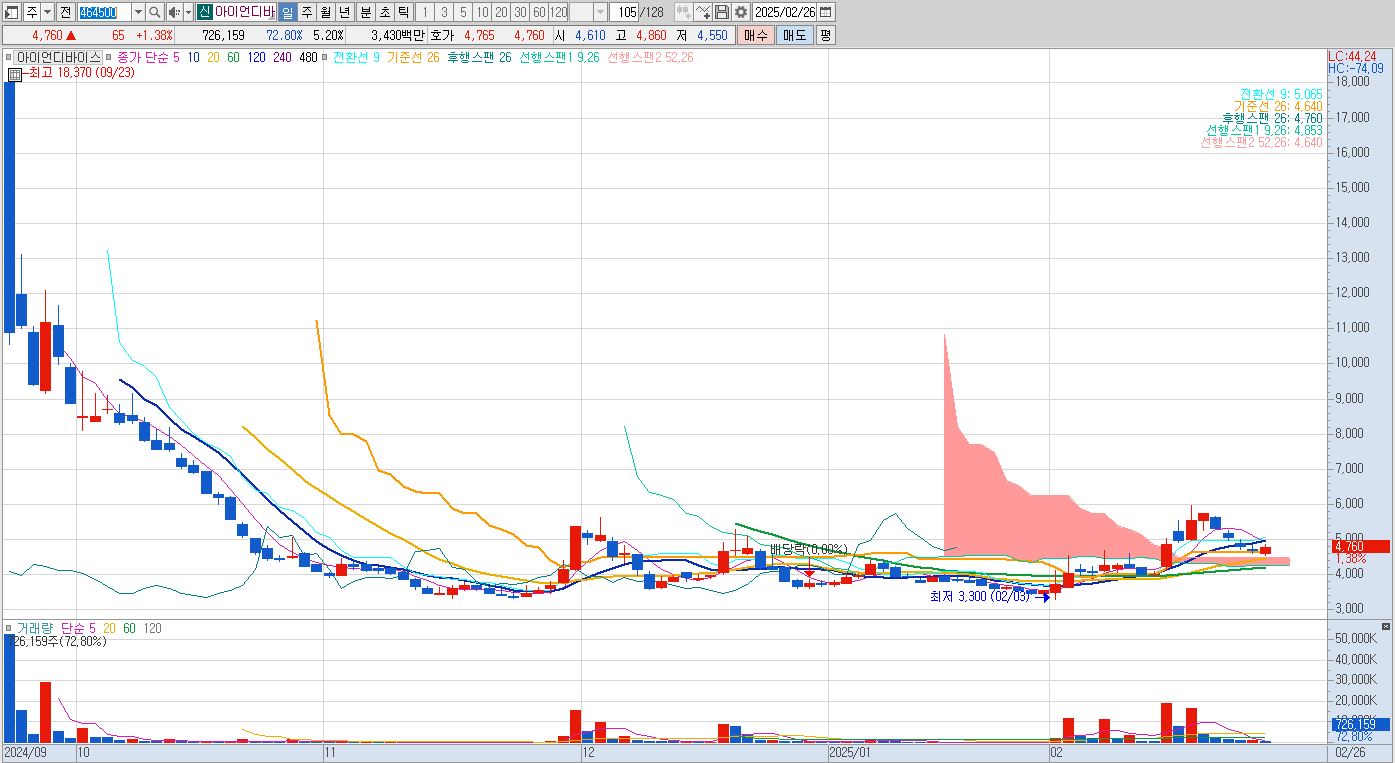Image resolution: width=1395 pixels, height=763 pixels.
Task: Click the 평 button
Action: [825, 35]
